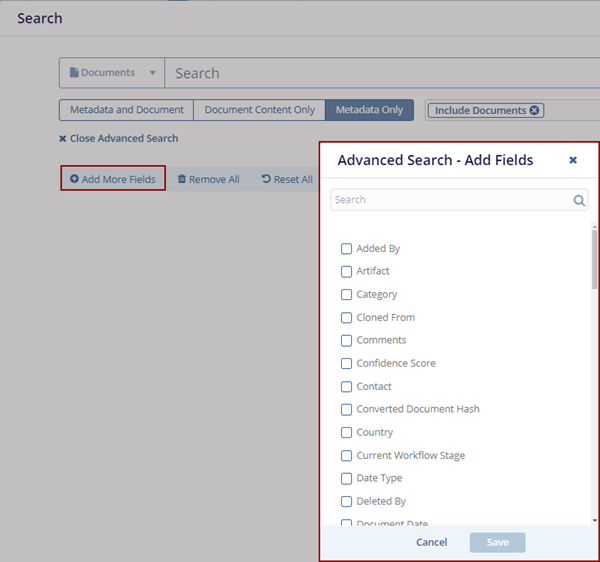Enable the Artifact field checkbox
This screenshot has width=600, height=562.
346,271
